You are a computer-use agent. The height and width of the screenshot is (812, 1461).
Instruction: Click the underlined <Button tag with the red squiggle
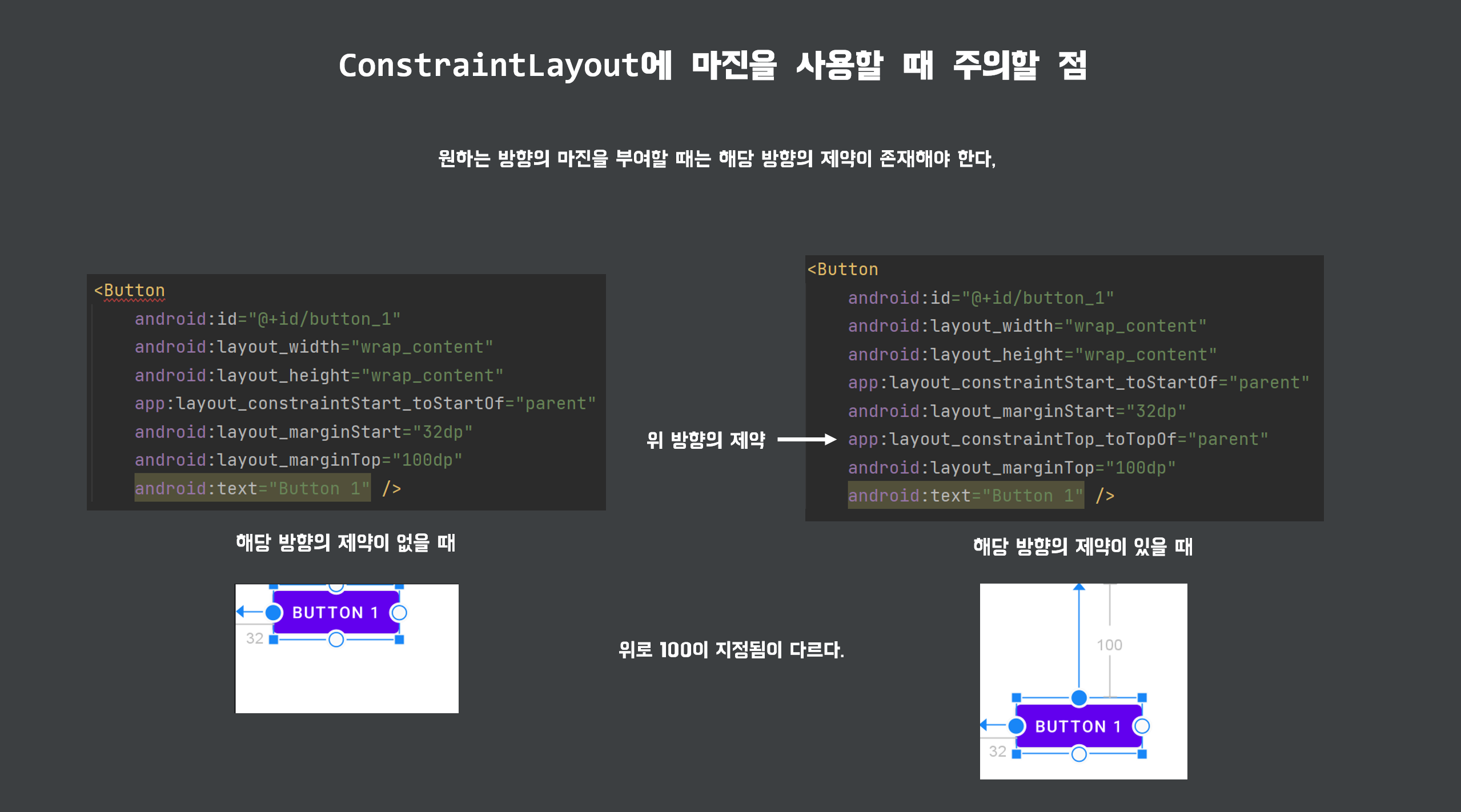pyautogui.click(x=130, y=290)
